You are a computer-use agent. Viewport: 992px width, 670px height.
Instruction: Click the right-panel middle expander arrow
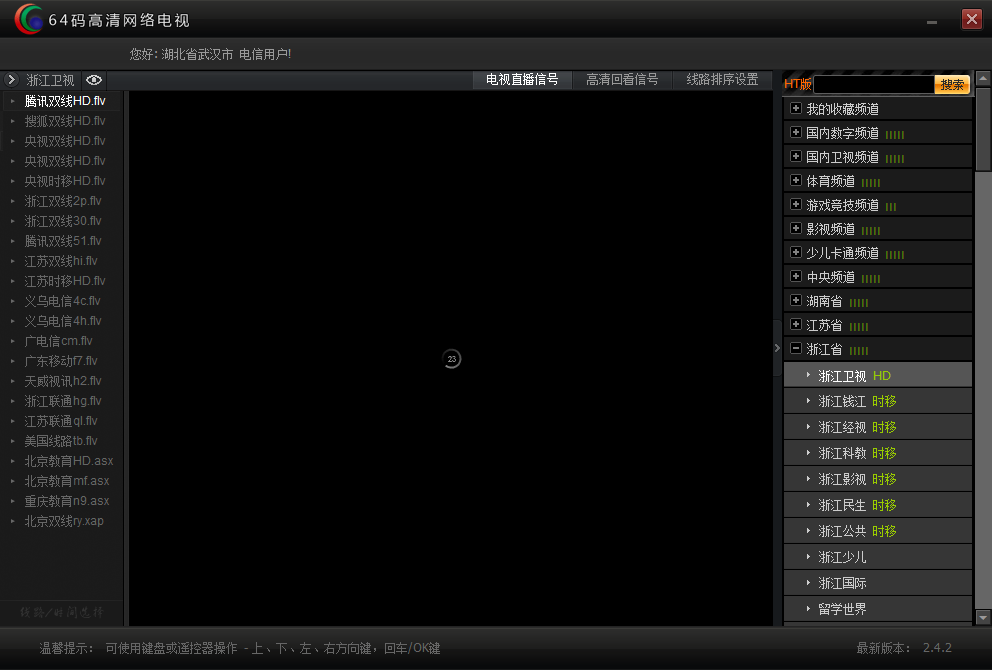pos(777,349)
